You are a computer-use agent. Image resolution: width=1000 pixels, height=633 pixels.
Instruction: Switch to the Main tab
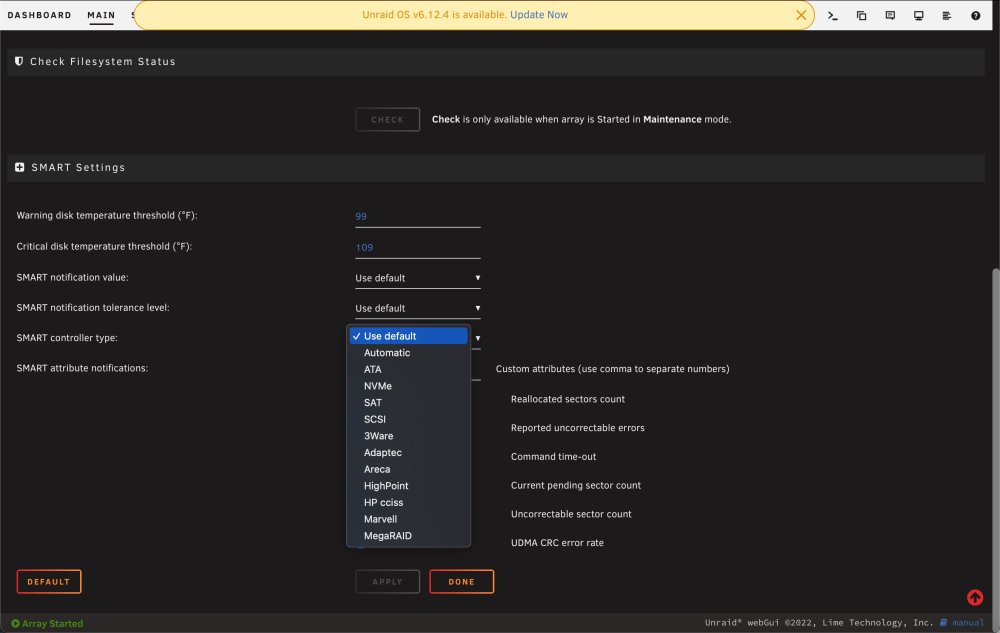click(x=101, y=15)
